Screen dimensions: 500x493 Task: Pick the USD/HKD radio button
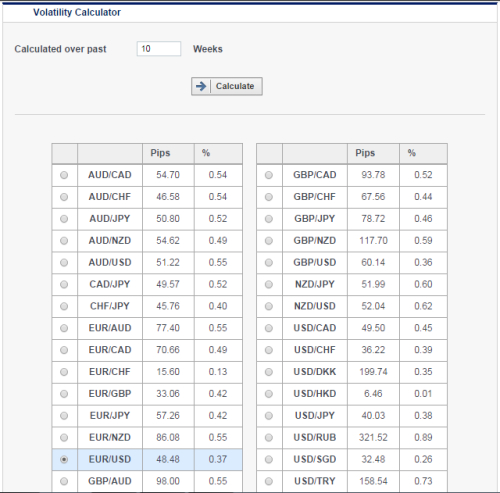click(x=269, y=394)
